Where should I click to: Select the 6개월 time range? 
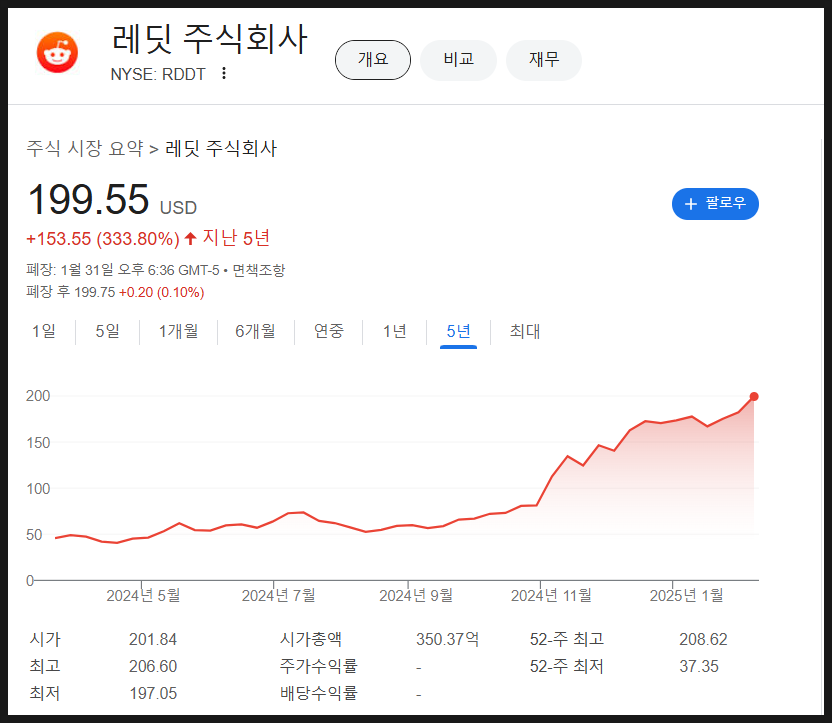[255, 332]
